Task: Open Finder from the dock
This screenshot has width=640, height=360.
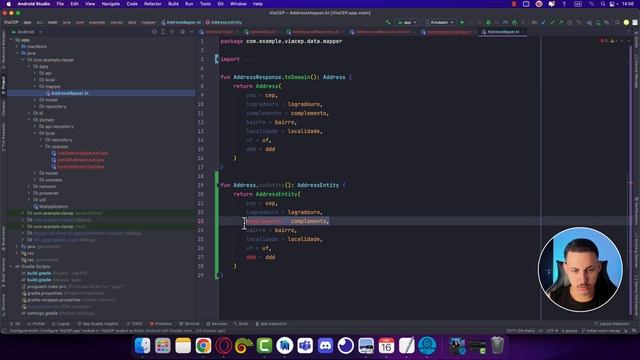Action: [x=142, y=346]
